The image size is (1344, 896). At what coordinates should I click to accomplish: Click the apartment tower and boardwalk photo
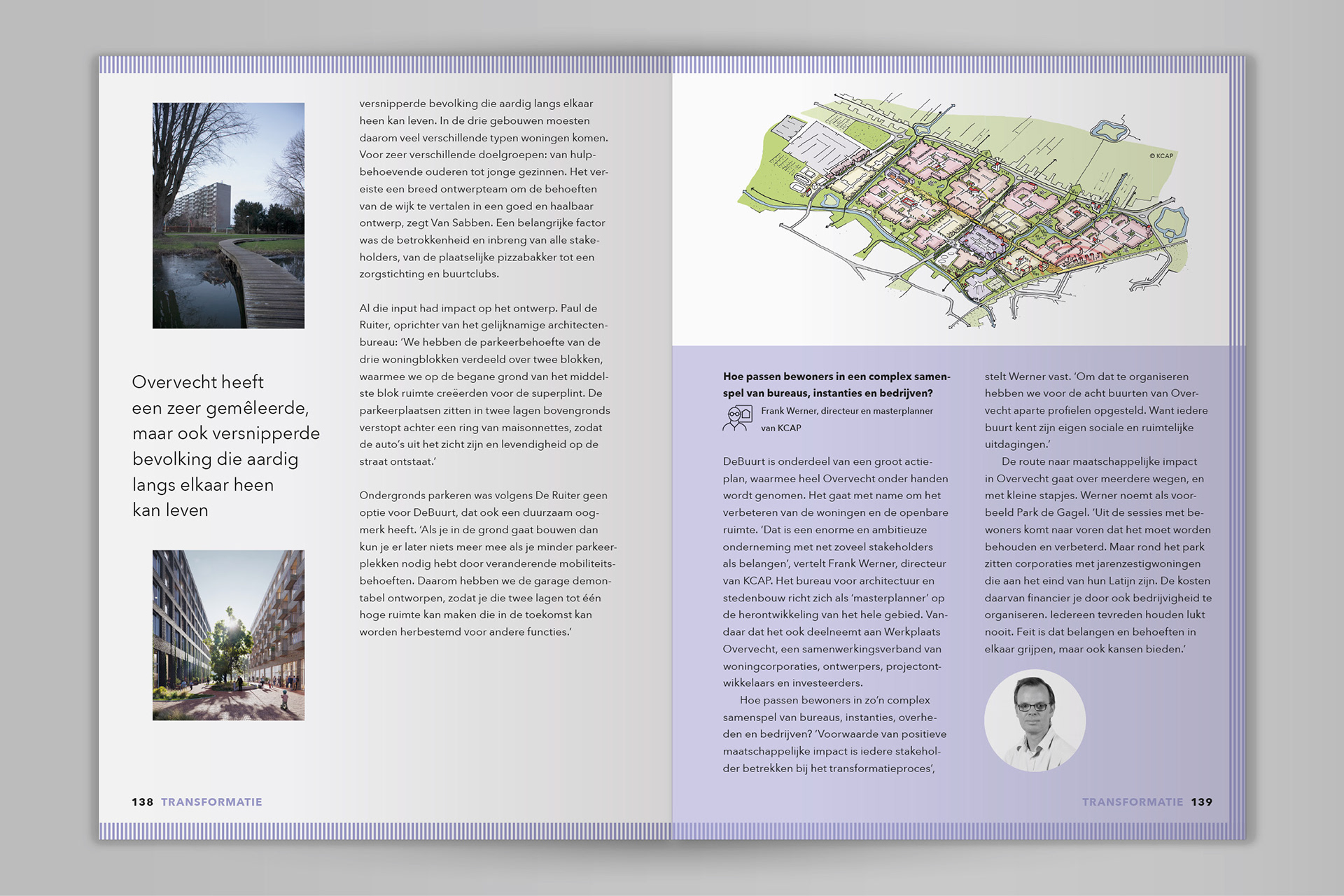pyautogui.click(x=228, y=216)
